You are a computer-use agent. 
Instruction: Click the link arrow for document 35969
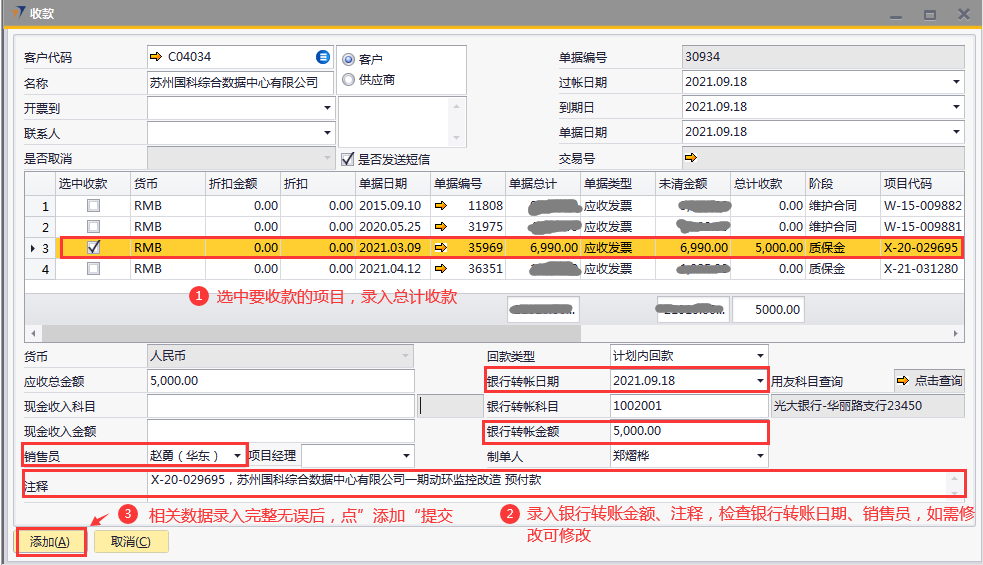tap(441, 247)
